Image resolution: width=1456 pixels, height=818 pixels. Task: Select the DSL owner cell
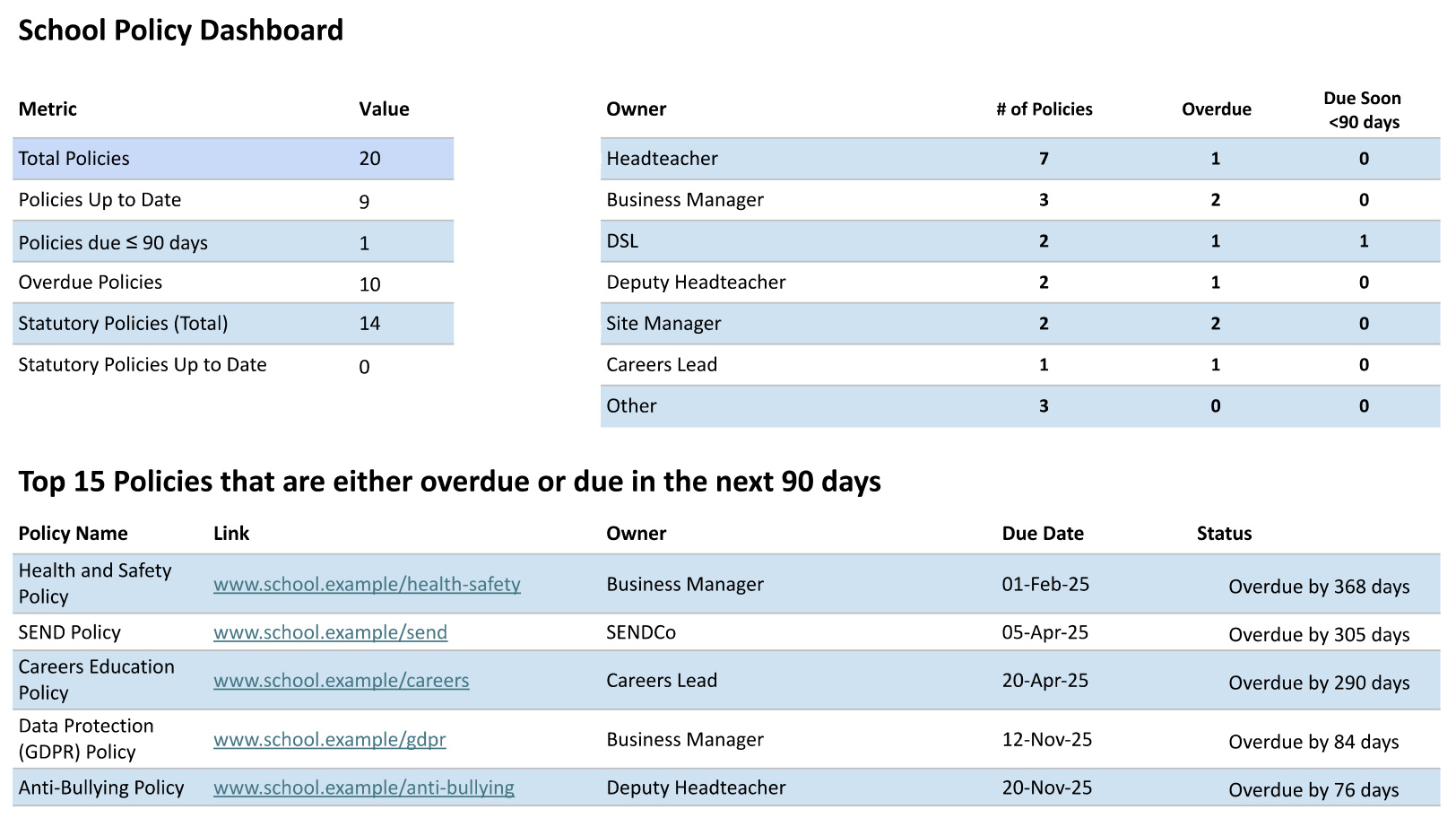tap(622, 241)
